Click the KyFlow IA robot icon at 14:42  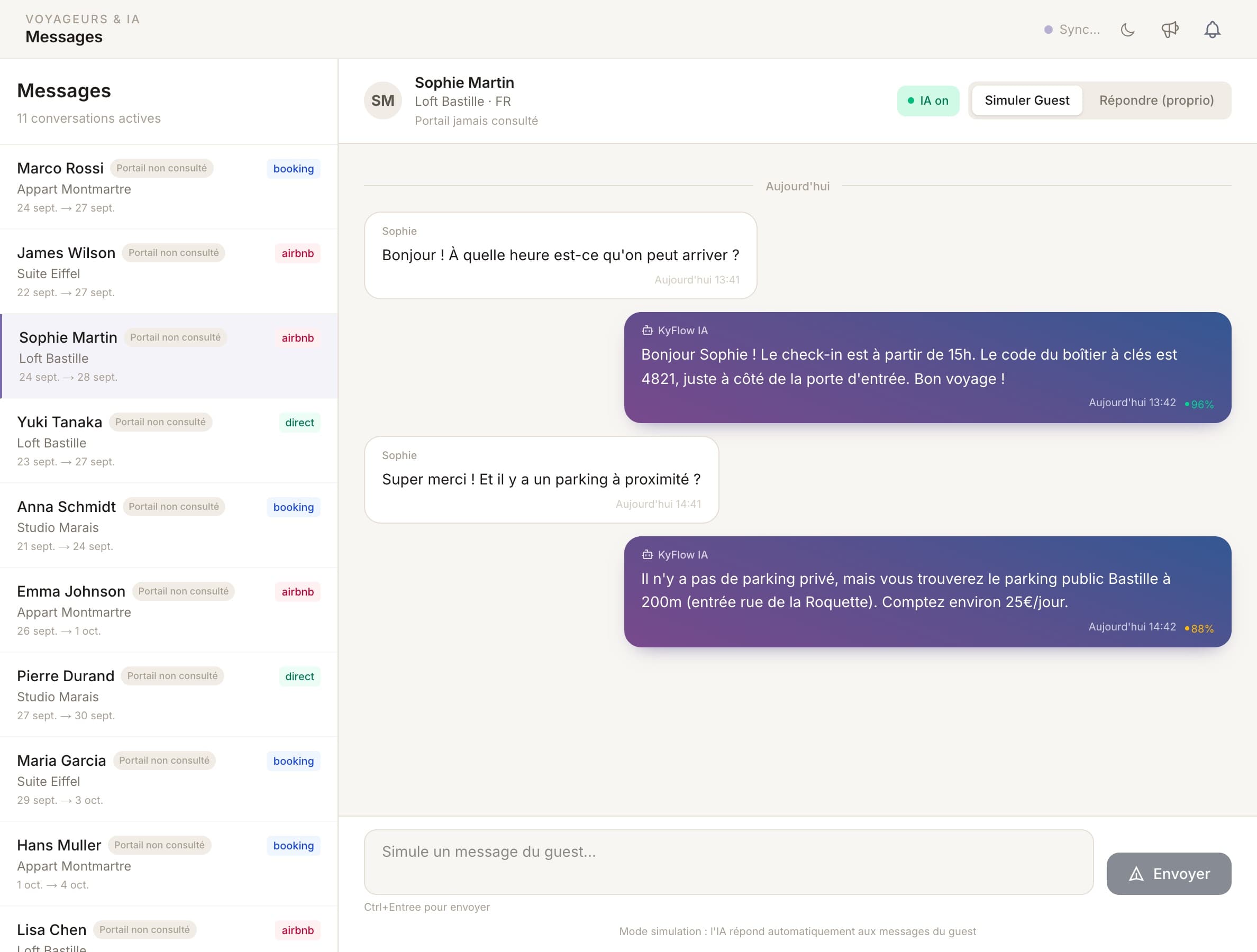point(646,555)
